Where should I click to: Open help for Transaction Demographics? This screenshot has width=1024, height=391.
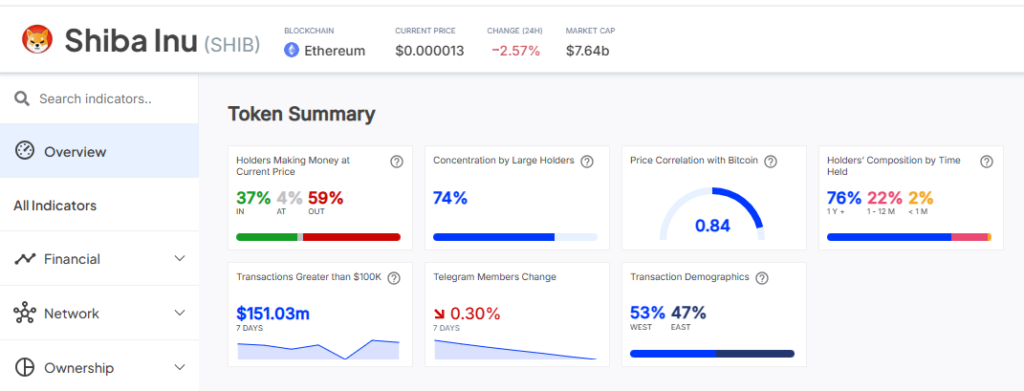[x=761, y=278]
